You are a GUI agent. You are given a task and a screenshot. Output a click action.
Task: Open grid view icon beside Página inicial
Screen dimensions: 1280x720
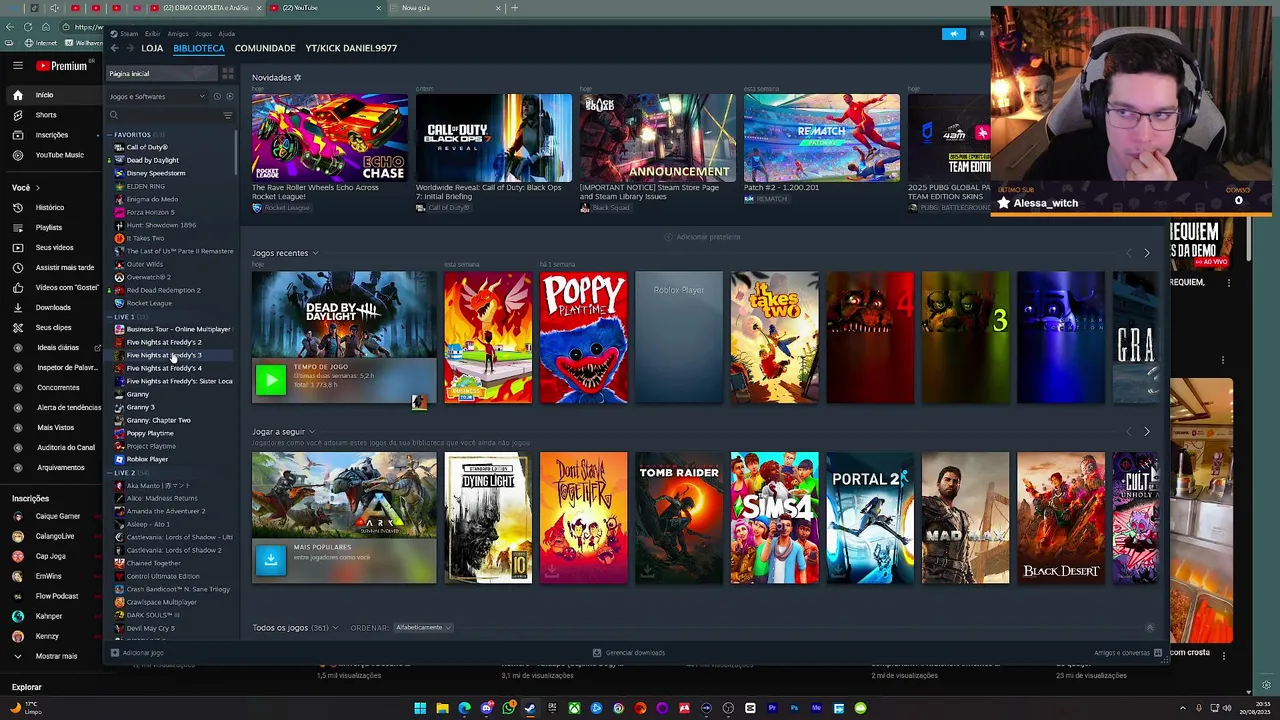click(228, 74)
